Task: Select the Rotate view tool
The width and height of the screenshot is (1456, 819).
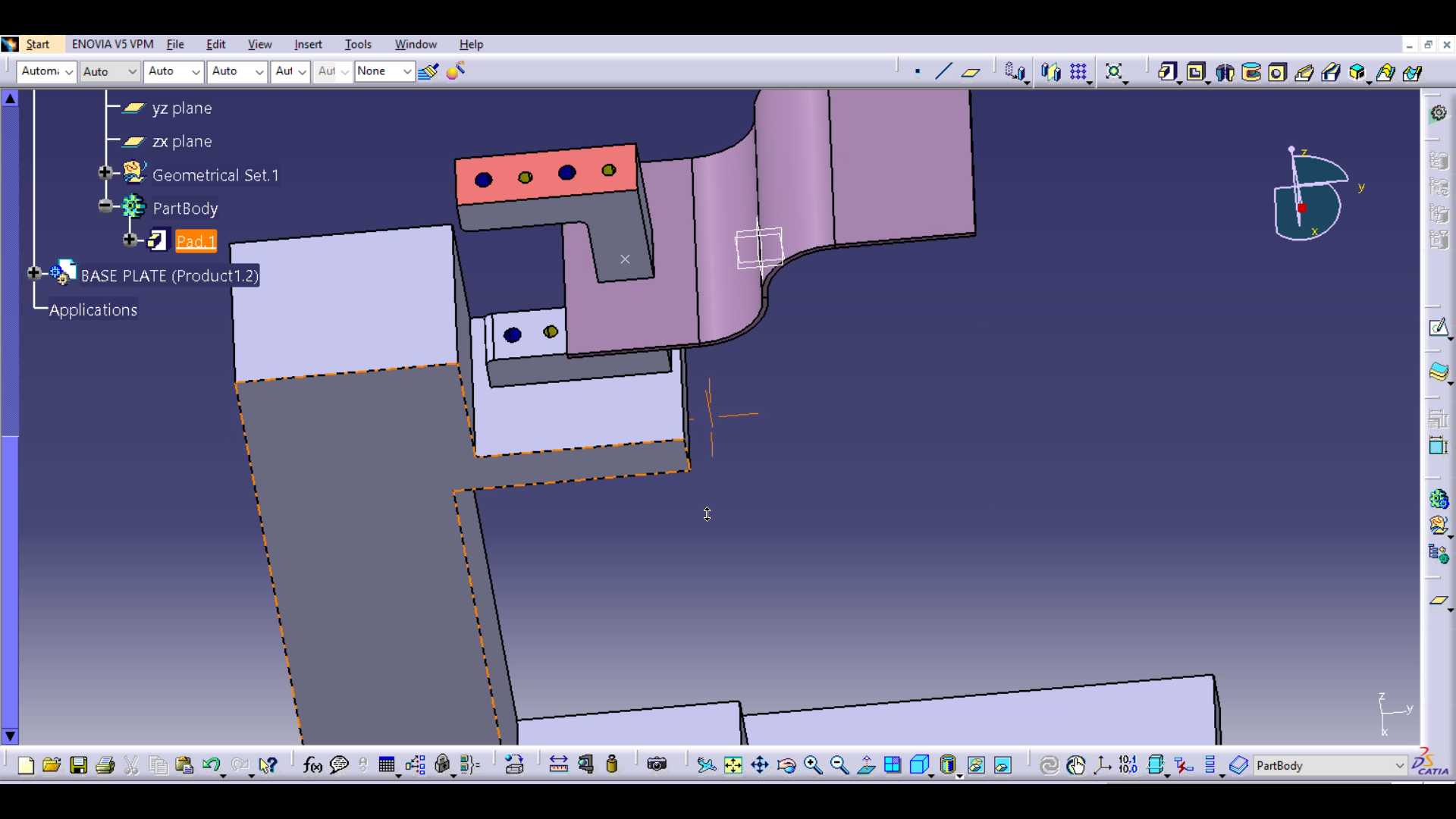Action: pyautogui.click(x=787, y=765)
